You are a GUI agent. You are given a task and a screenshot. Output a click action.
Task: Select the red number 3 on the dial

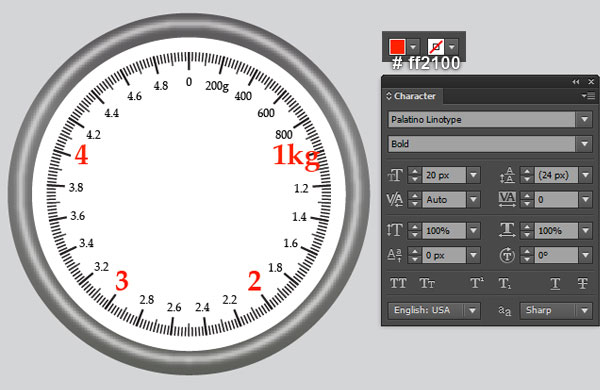122,281
